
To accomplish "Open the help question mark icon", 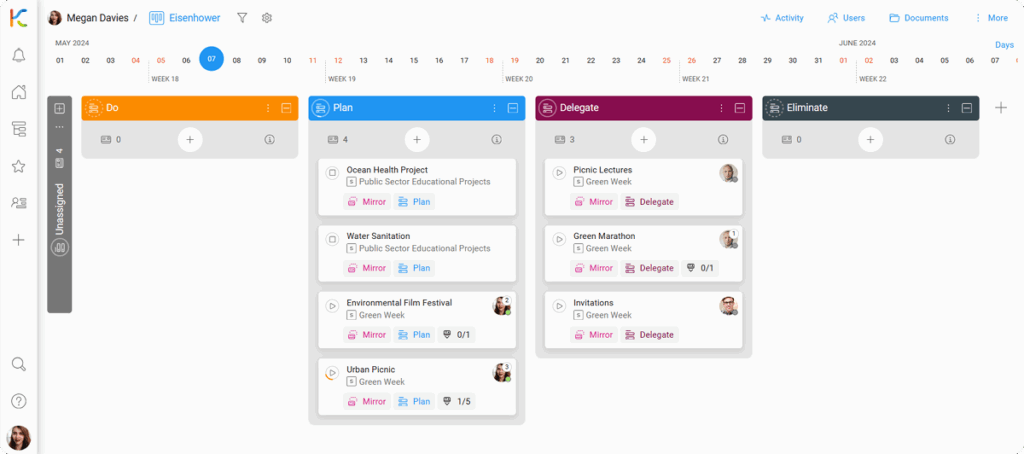I will (18, 401).
